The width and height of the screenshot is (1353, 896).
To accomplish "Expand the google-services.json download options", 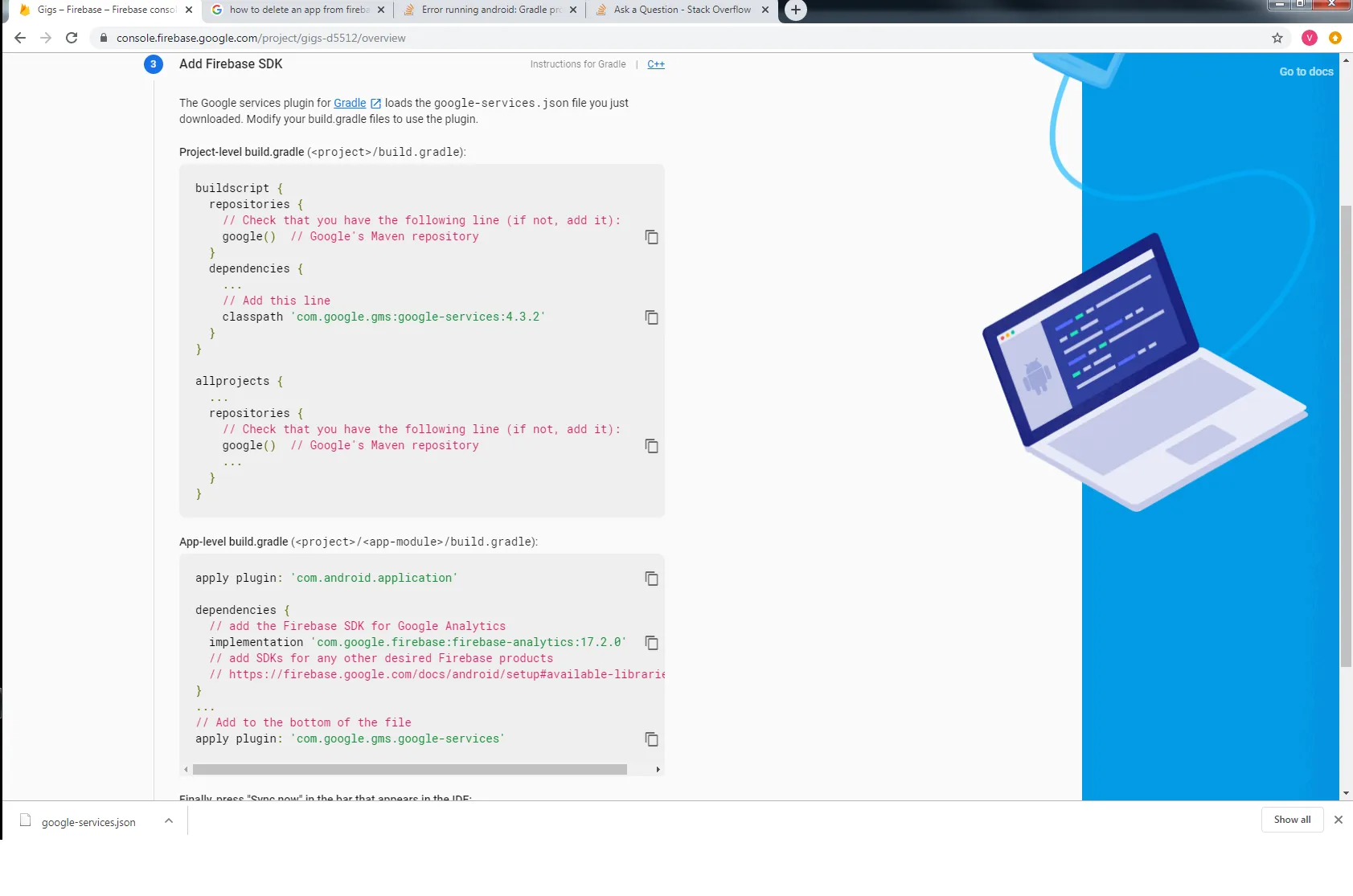I will coord(169,820).
